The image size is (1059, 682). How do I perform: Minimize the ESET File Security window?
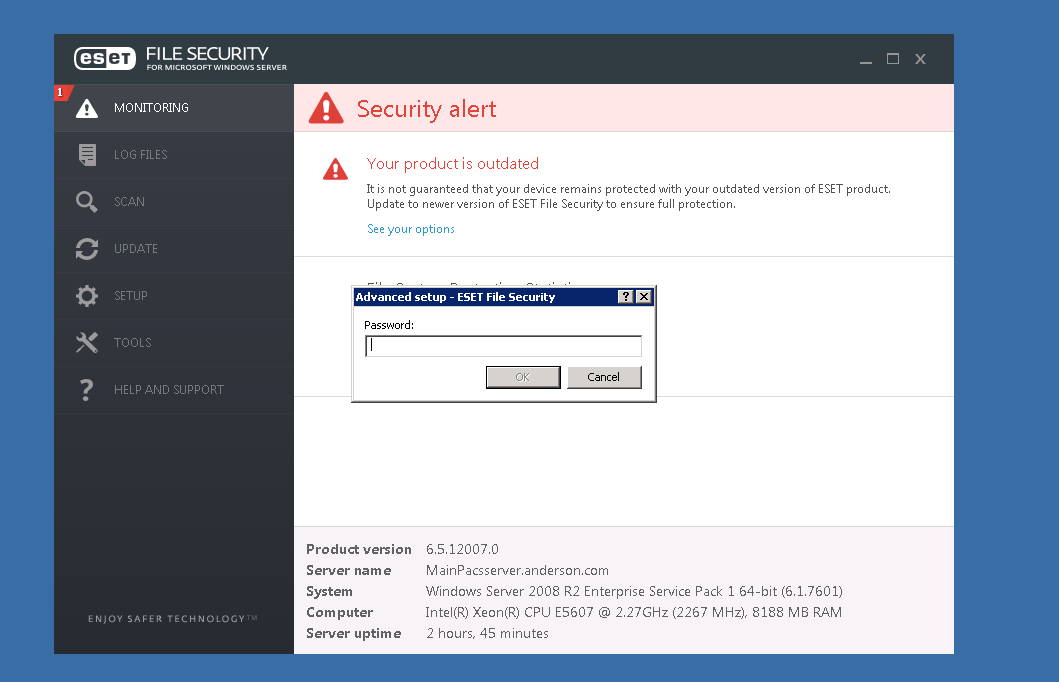pos(866,59)
